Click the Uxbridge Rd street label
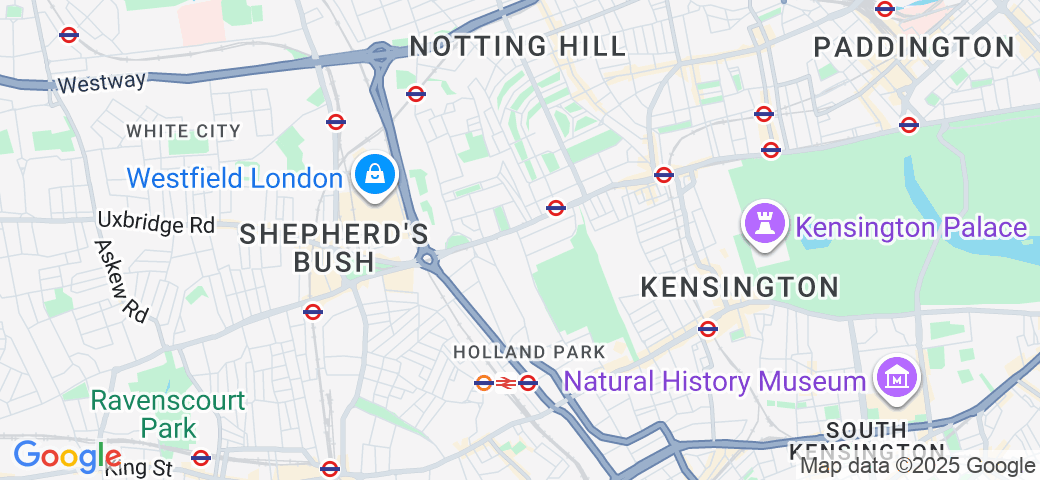 click(157, 223)
